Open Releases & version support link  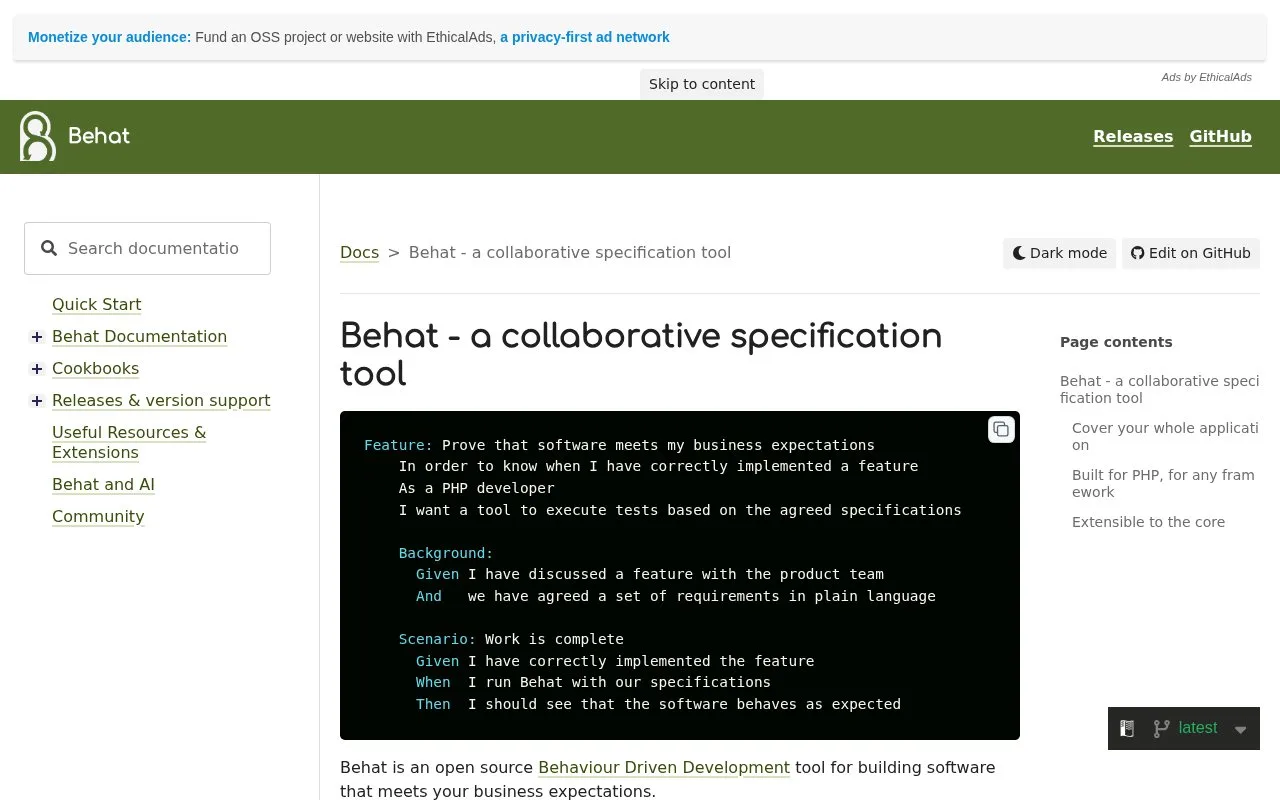[x=161, y=400]
